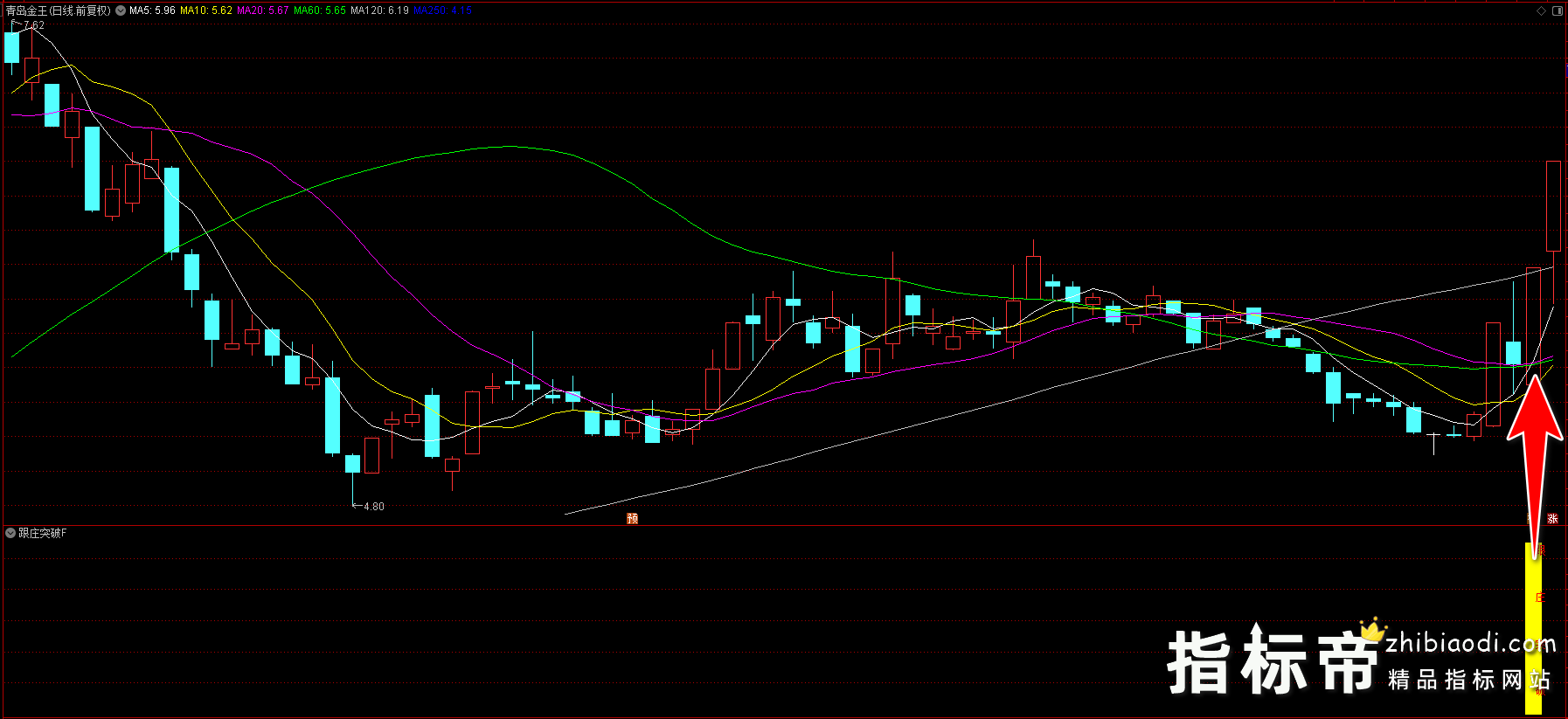The image size is (1568, 719).
Task: Select the blue MA250: 4.15 label
Action: [442, 10]
